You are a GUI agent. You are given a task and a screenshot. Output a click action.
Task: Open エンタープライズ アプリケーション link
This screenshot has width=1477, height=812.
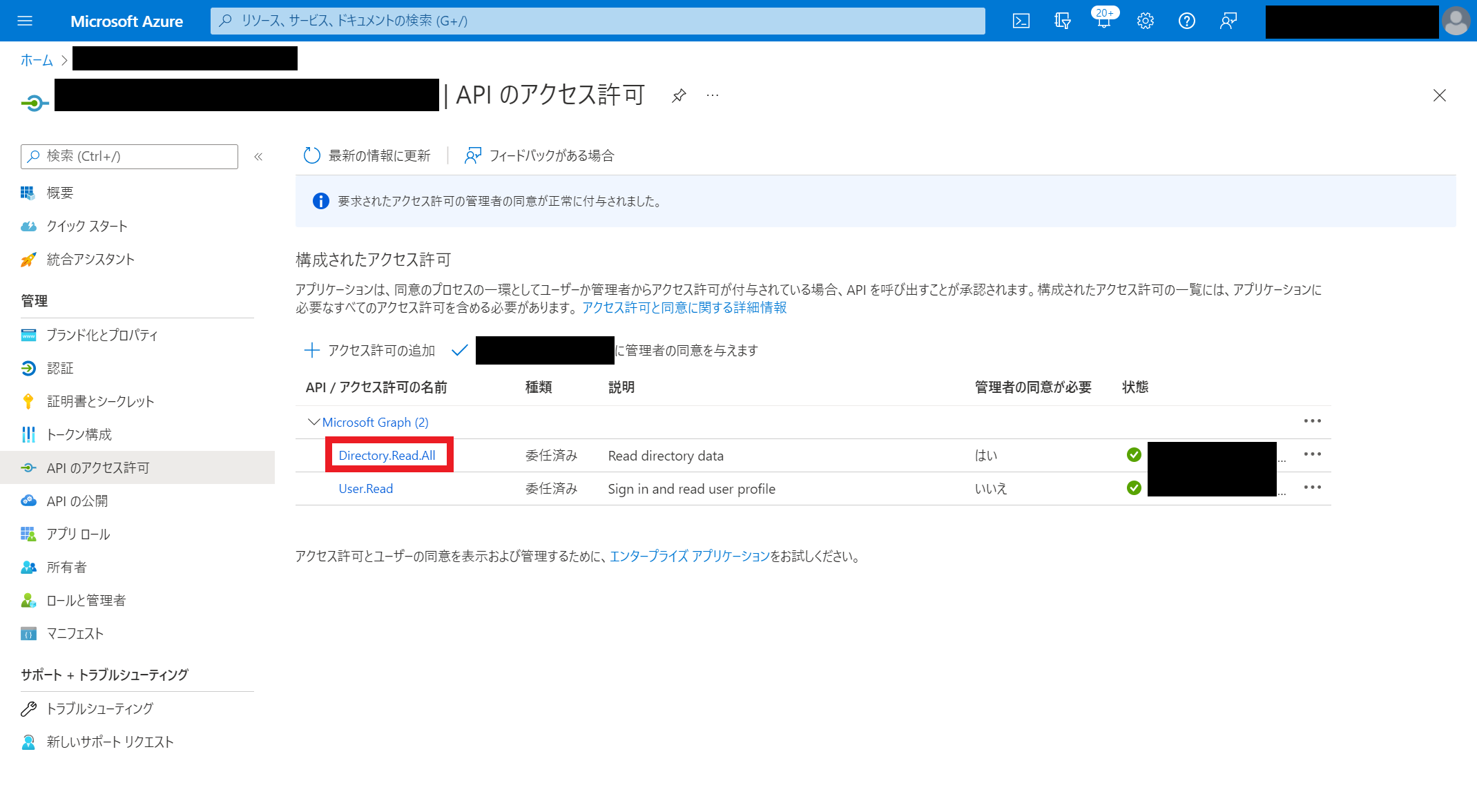pos(689,556)
